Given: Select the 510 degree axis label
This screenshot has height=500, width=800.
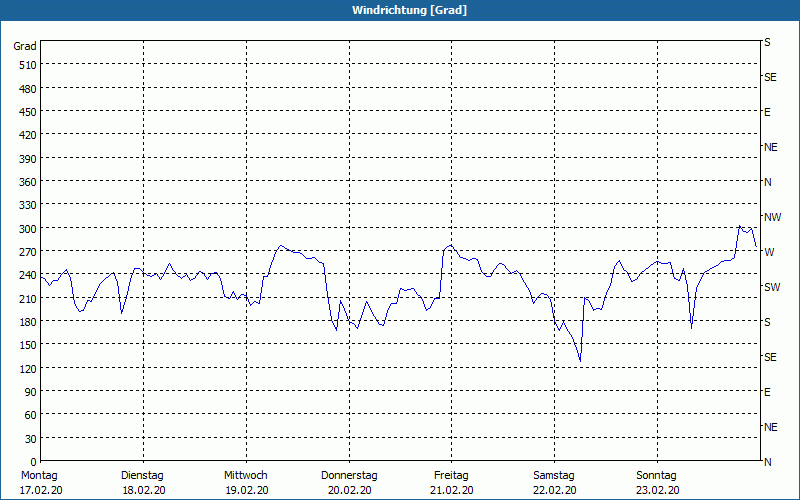Looking at the screenshot, I should pyautogui.click(x=28, y=65).
